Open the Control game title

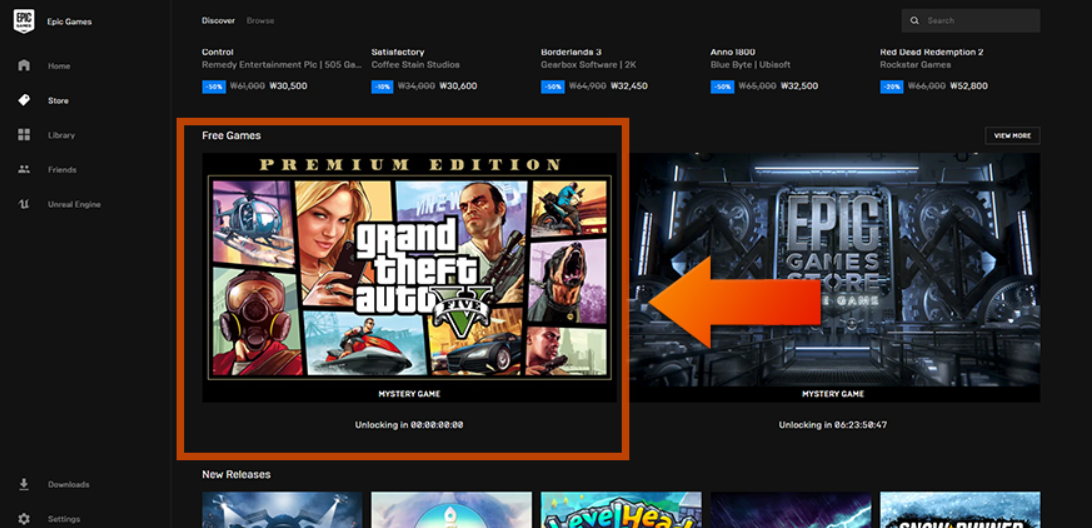(x=217, y=52)
